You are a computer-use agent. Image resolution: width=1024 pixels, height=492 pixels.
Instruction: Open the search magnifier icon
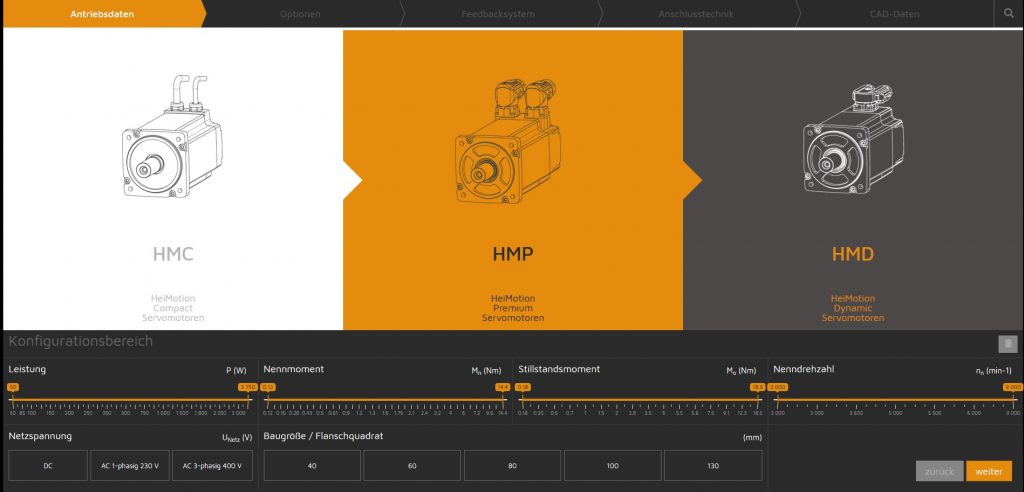click(1008, 14)
